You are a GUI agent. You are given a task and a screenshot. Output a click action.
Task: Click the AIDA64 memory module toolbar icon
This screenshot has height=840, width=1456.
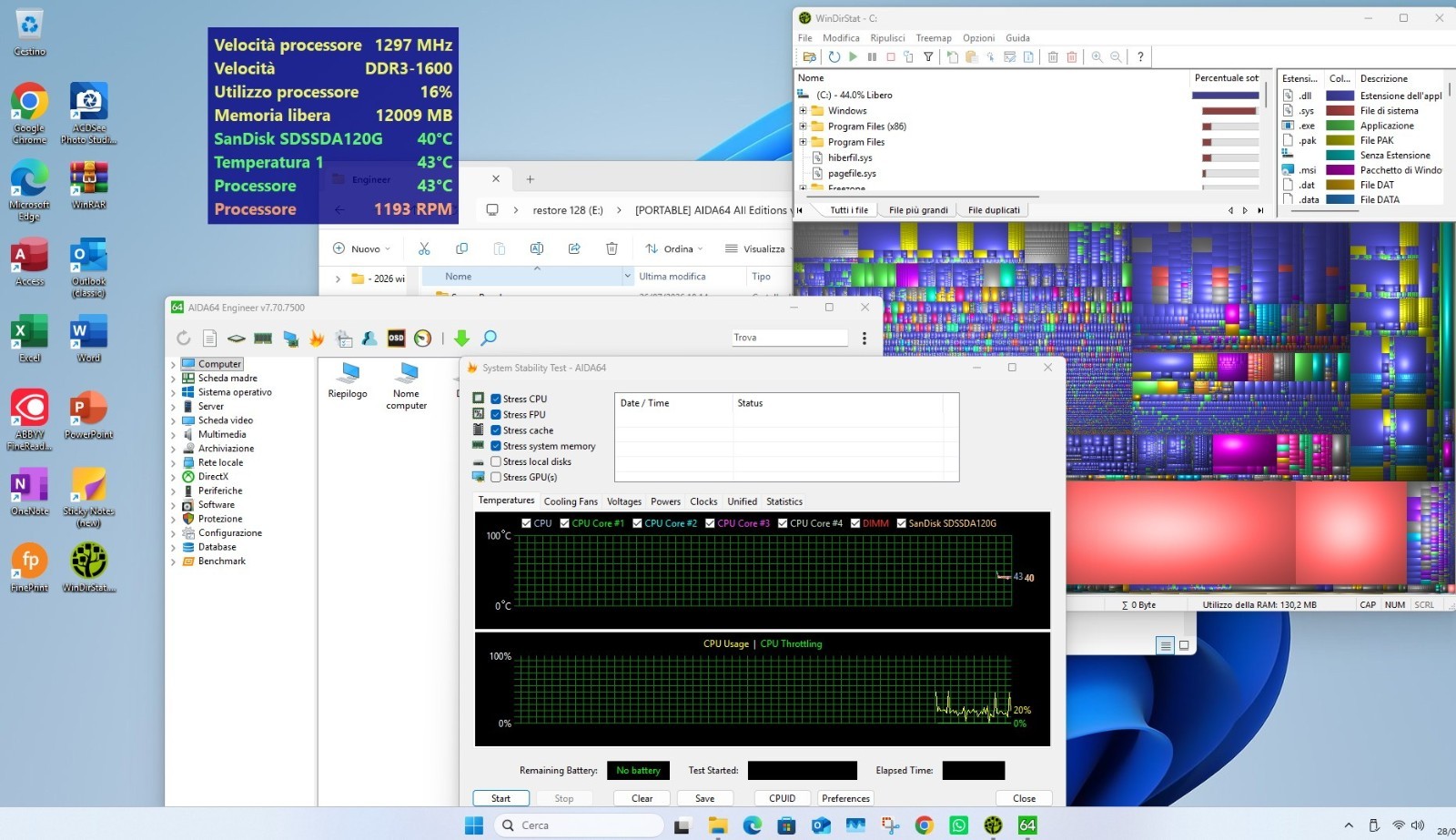coord(263,339)
